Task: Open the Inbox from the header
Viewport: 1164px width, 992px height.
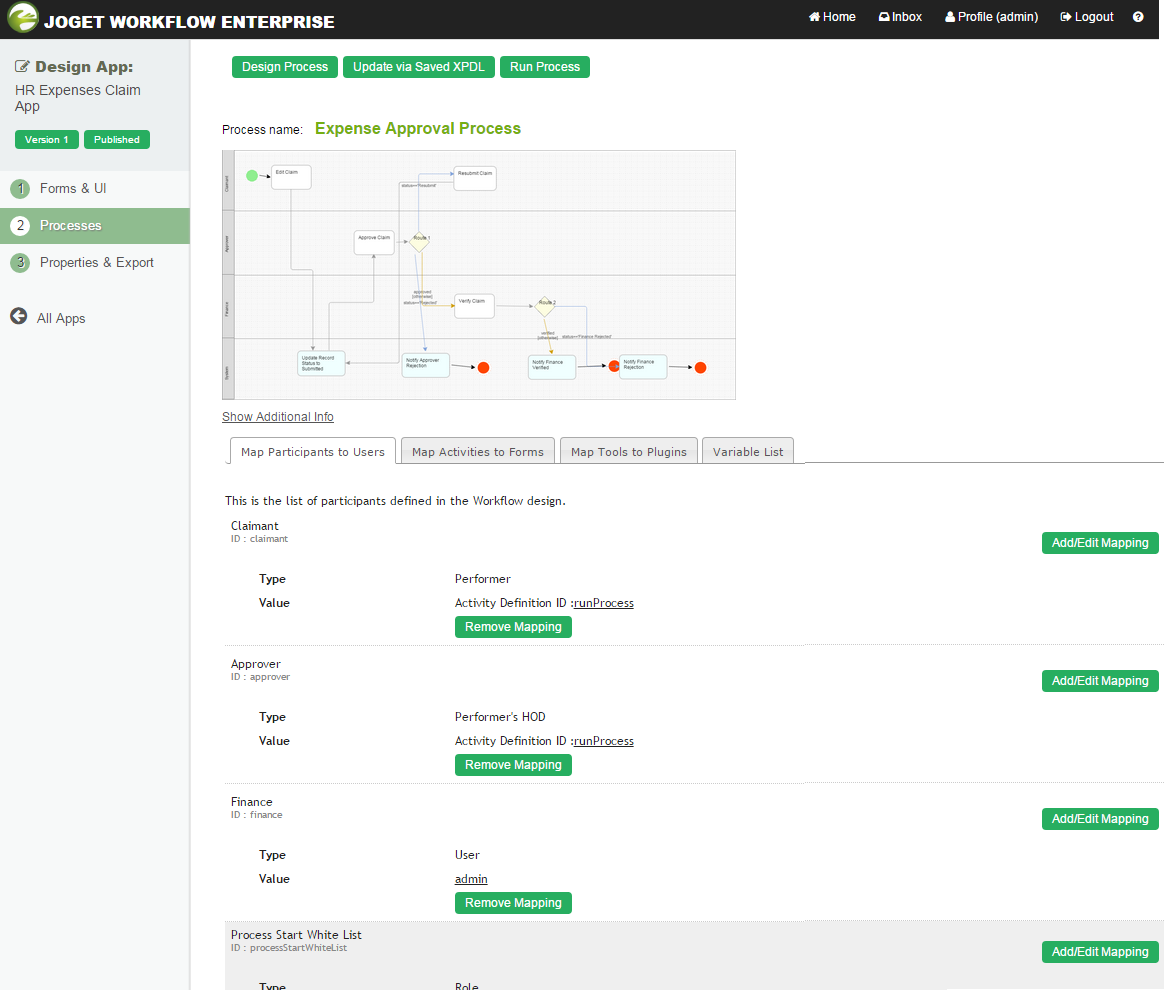Action: (884, 17)
